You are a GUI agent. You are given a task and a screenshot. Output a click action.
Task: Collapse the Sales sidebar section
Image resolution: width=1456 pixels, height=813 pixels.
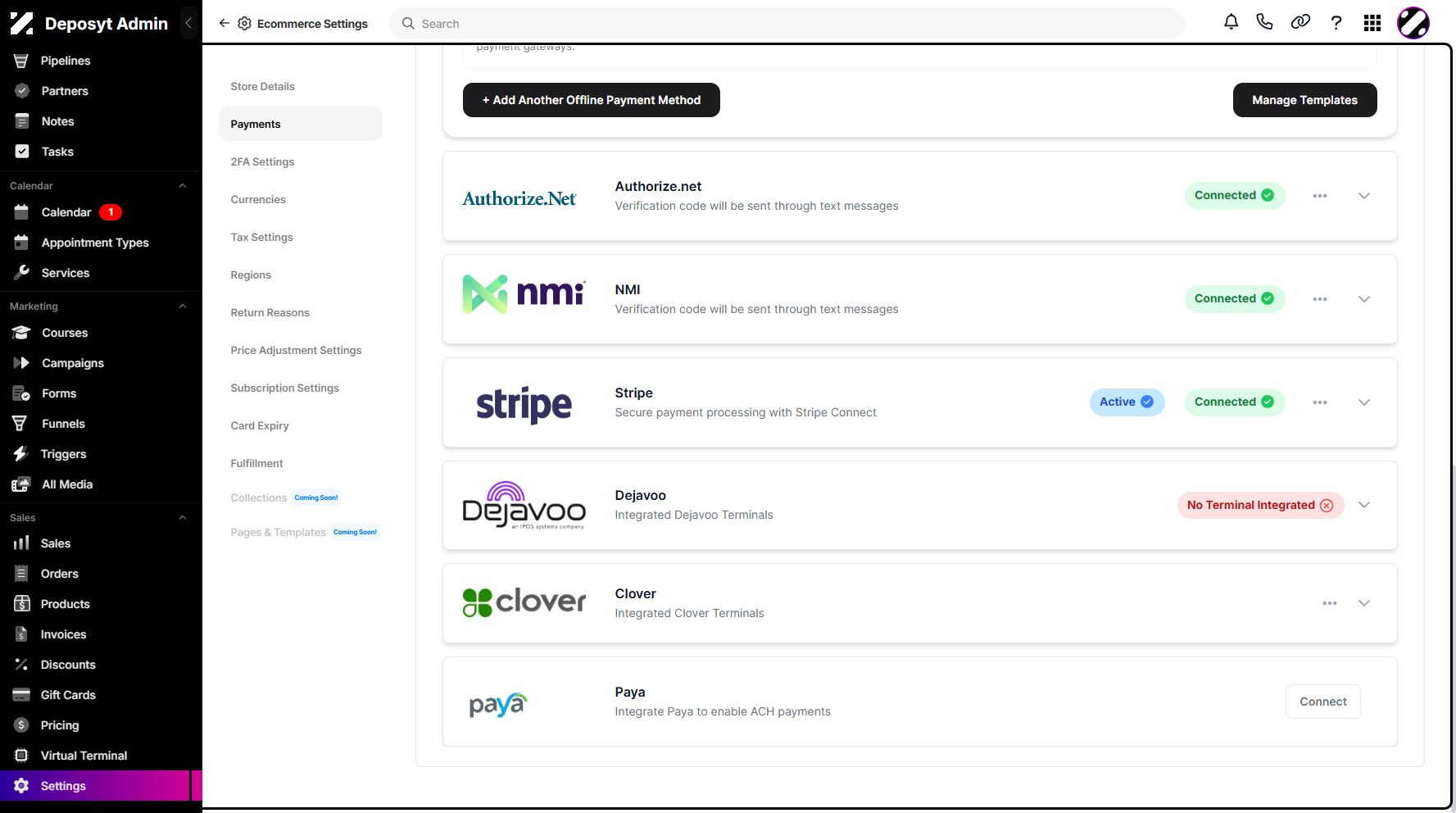coord(183,518)
